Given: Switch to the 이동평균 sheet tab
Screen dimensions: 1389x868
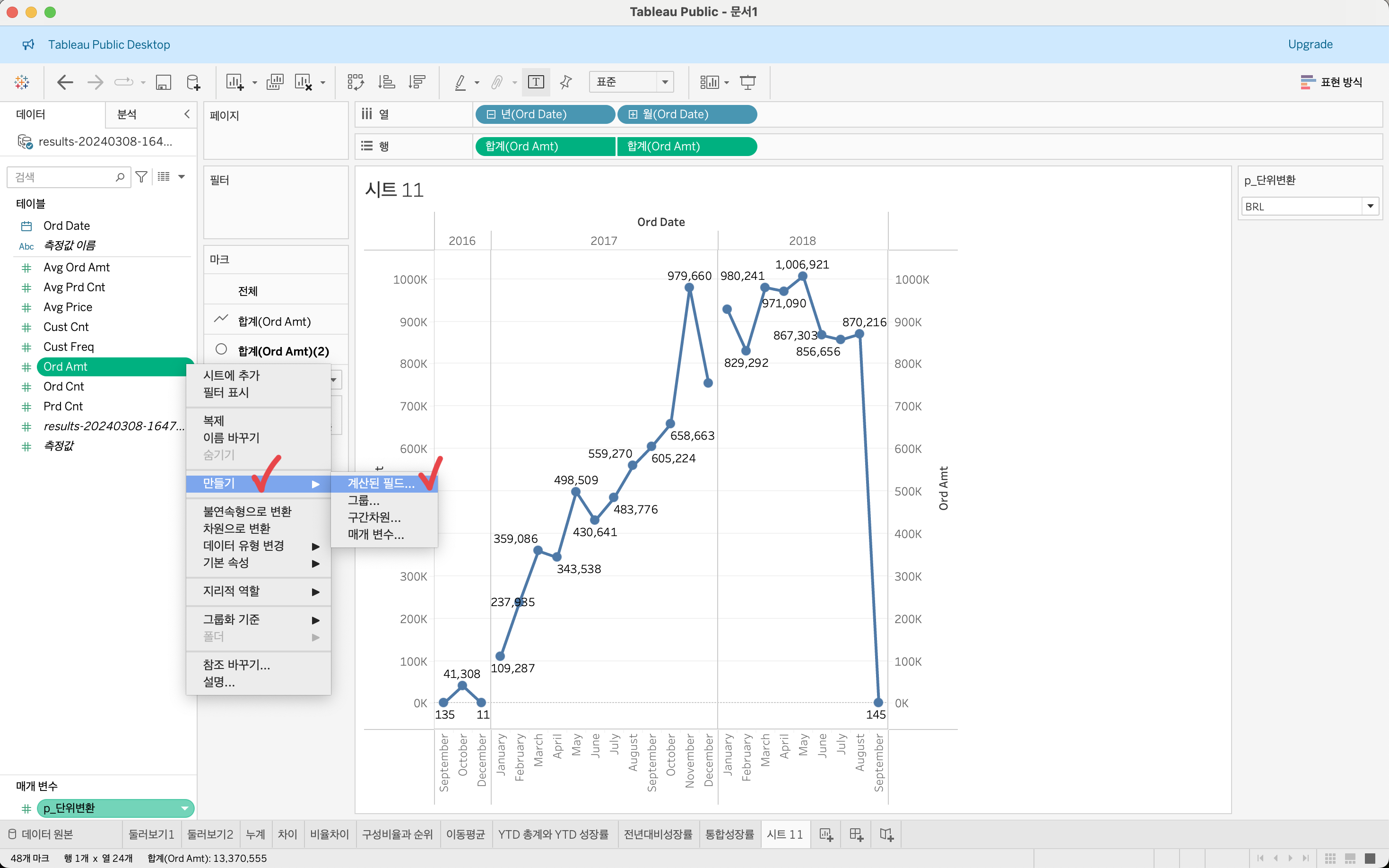Looking at the screenshot, I should (x=465, y=834).
